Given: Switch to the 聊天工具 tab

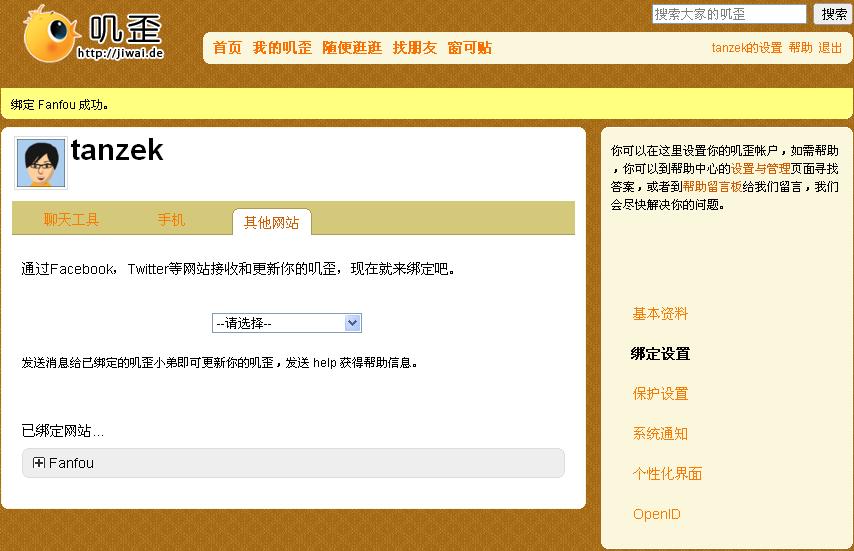Looking at the screenshot, I should 71,219.
